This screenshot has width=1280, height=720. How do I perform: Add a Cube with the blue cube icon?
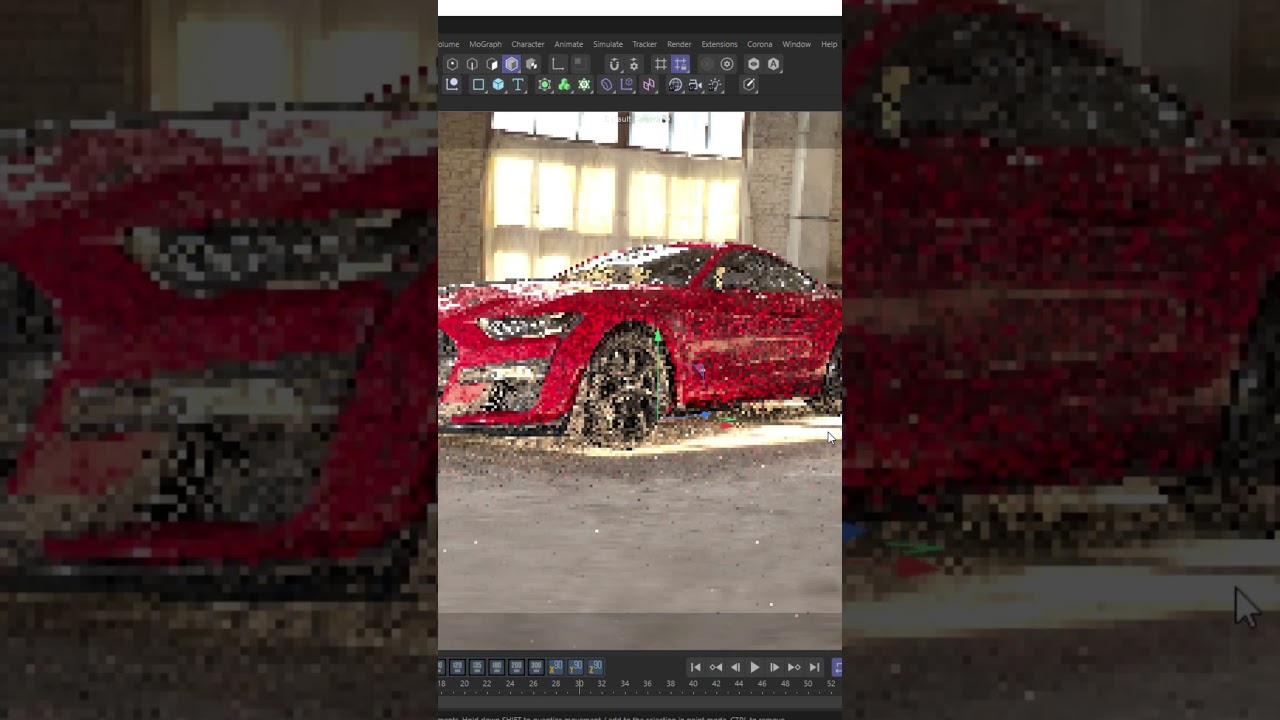pos(498,85)
